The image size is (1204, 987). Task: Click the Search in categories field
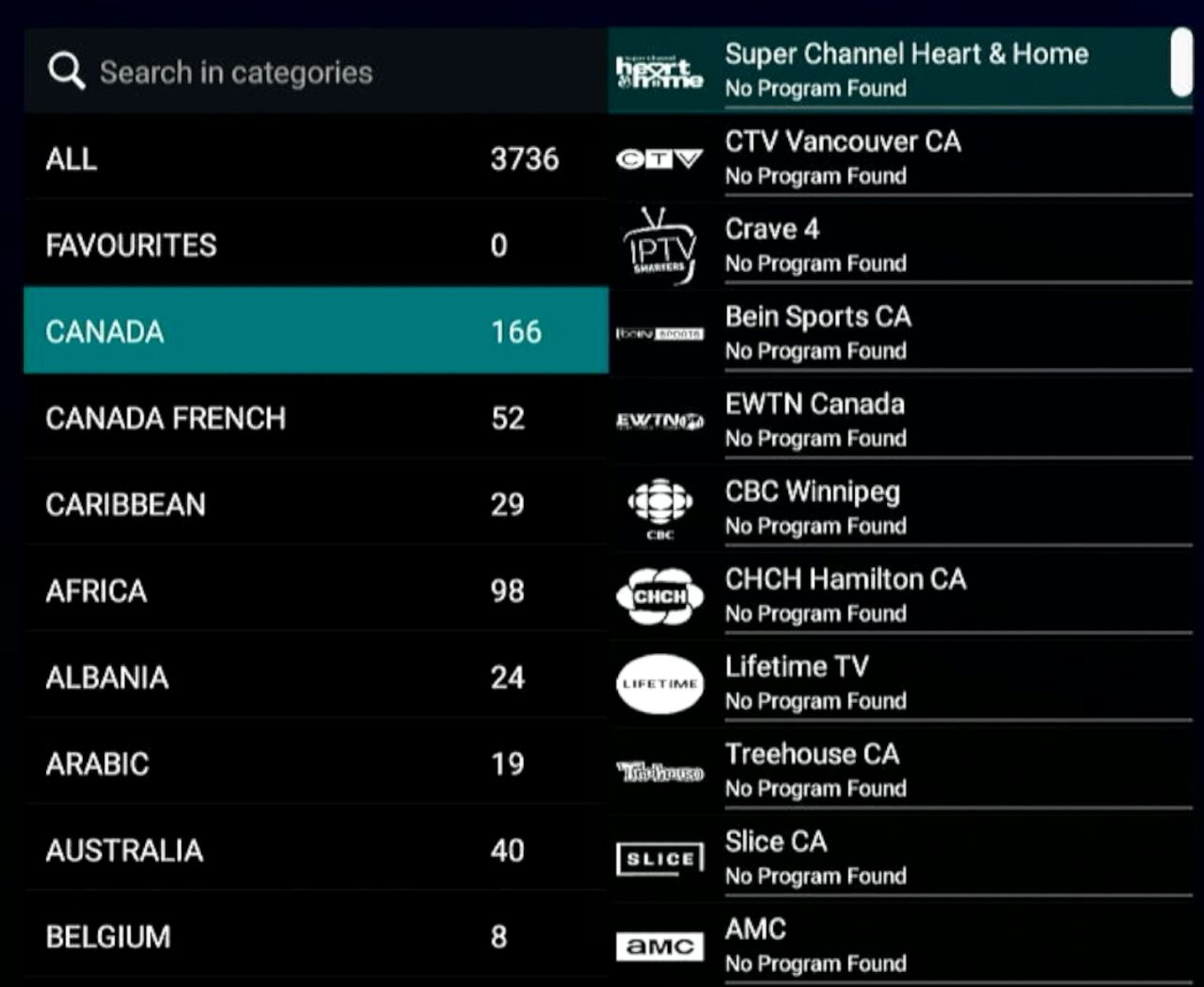click(x=237, y=71)
